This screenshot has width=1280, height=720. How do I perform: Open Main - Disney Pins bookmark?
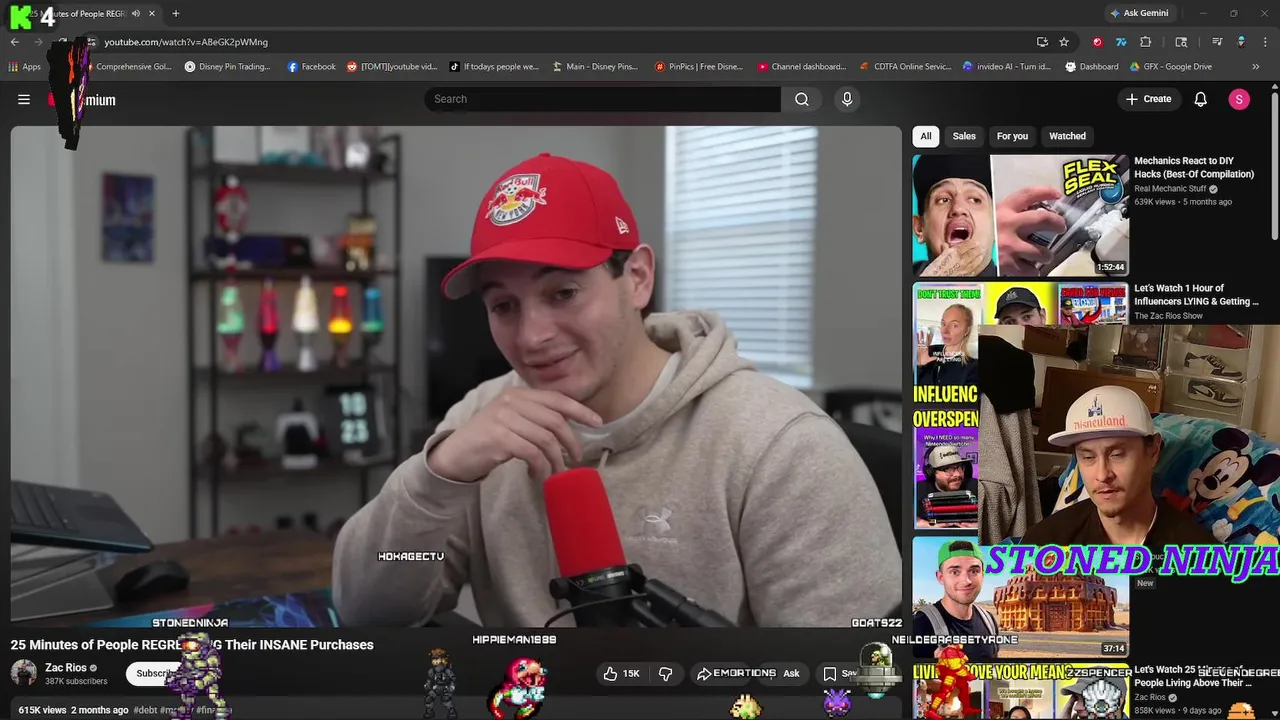(595, 67)
